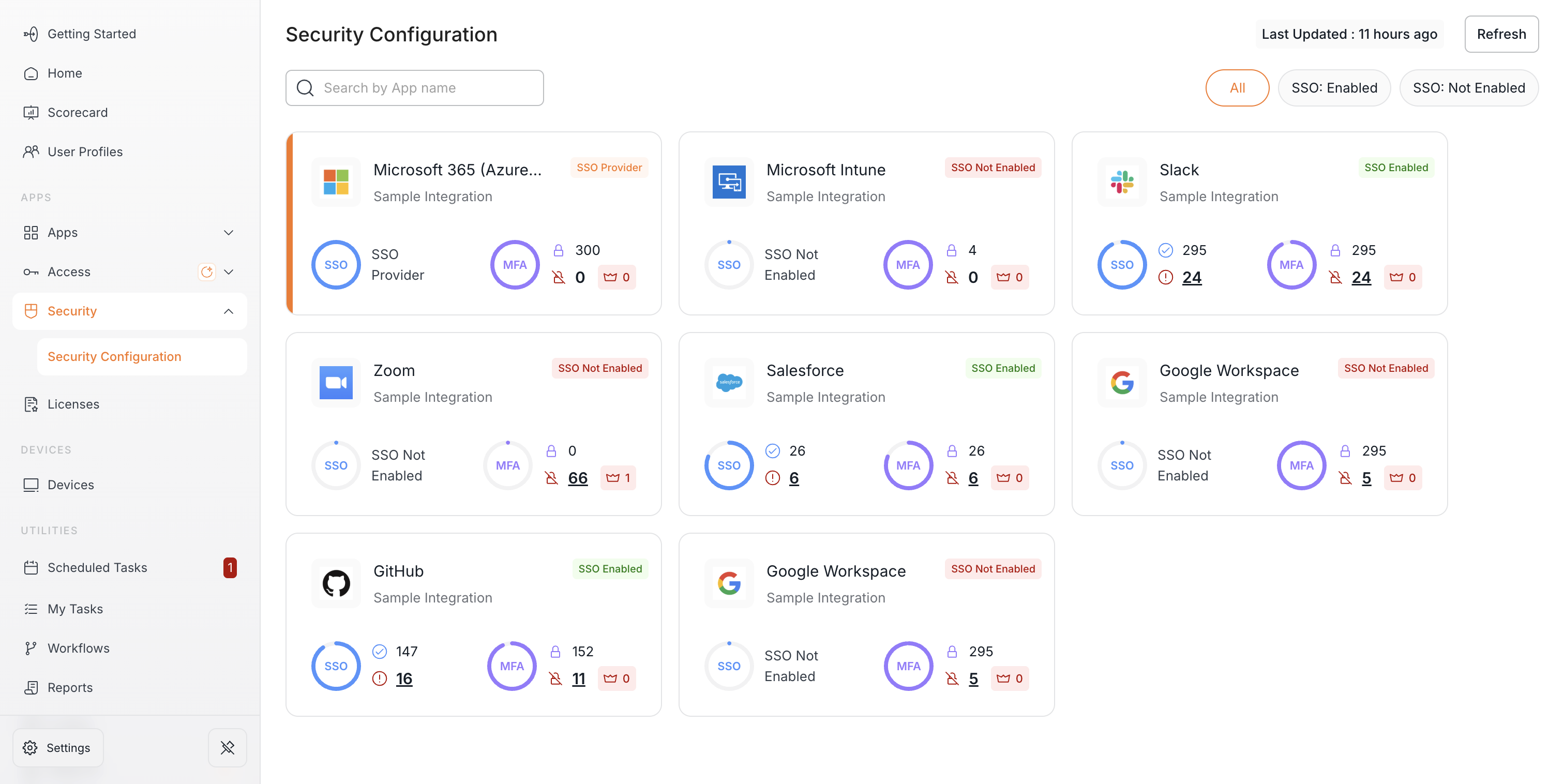The image size is (1564, 784).
Task: Click the SSO ring on GitHub card
Action: pyautogui.click(x=336, y=666)
